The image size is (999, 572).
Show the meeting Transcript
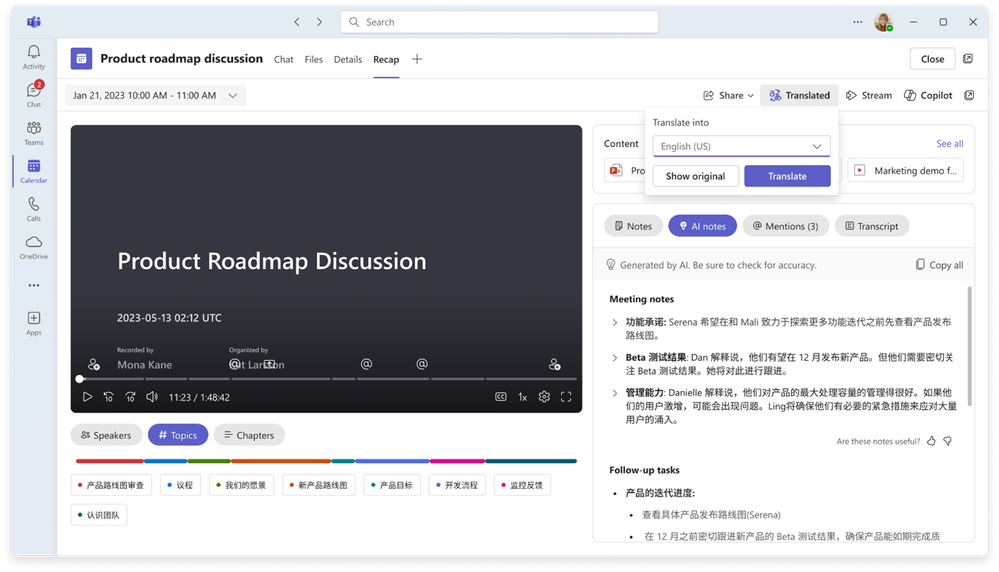coord(872,226)
